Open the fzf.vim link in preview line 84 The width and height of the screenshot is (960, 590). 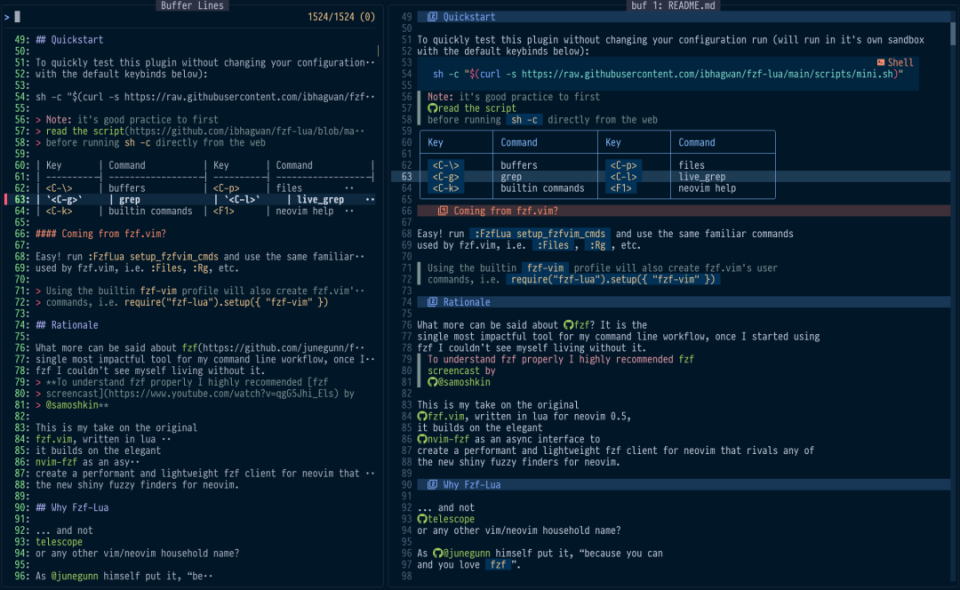pos(445,417)
